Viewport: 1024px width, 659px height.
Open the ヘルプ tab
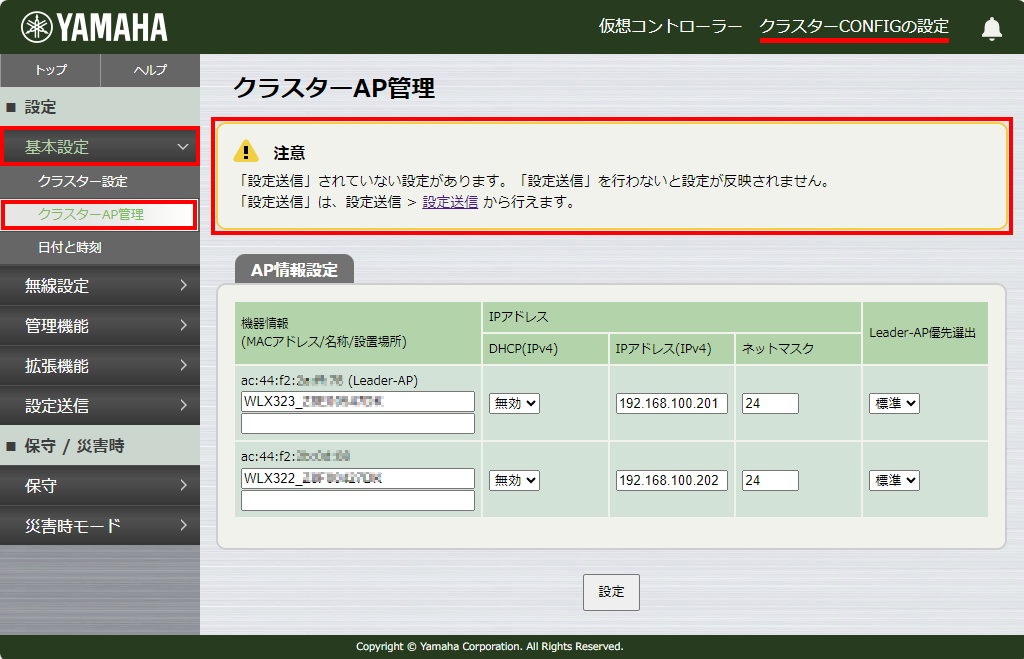pyautogui.click(x=149, y=71)
